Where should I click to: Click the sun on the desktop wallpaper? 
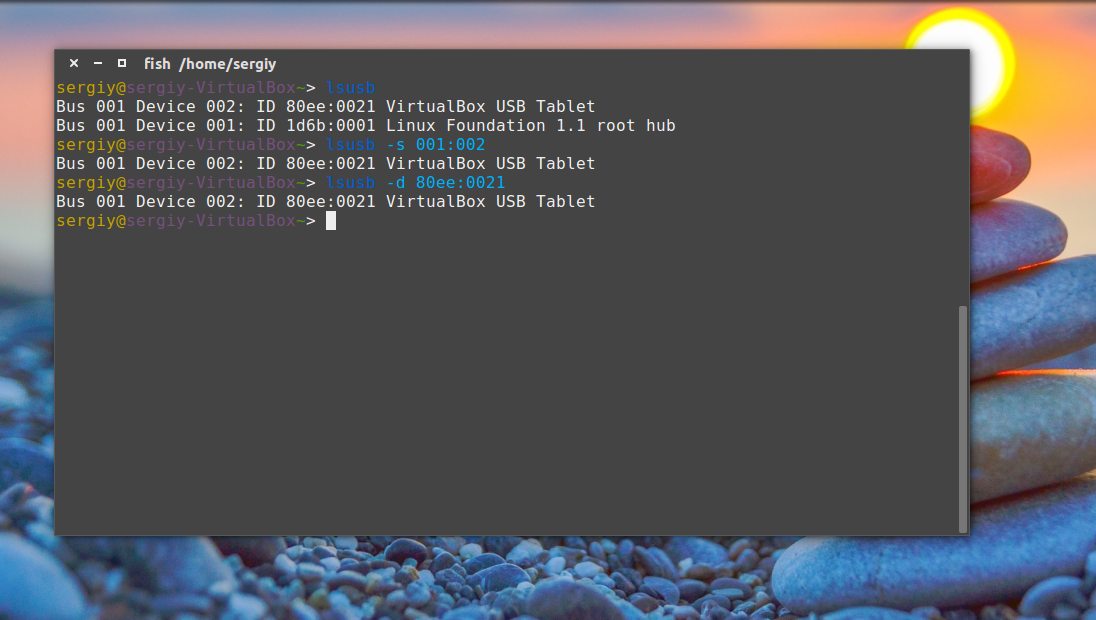(x=960, y=61)
